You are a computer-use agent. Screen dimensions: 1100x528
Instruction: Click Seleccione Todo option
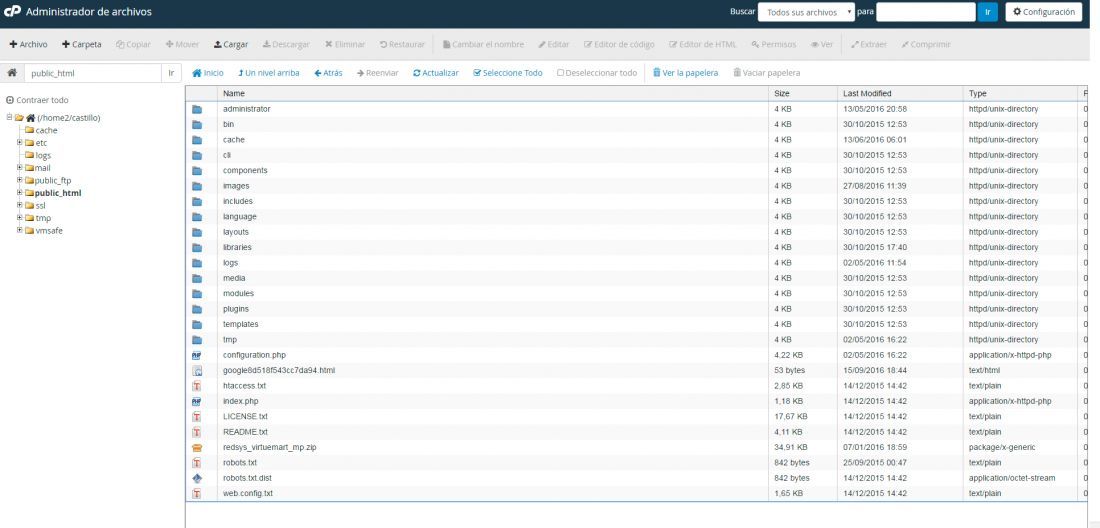pos(508,73)
